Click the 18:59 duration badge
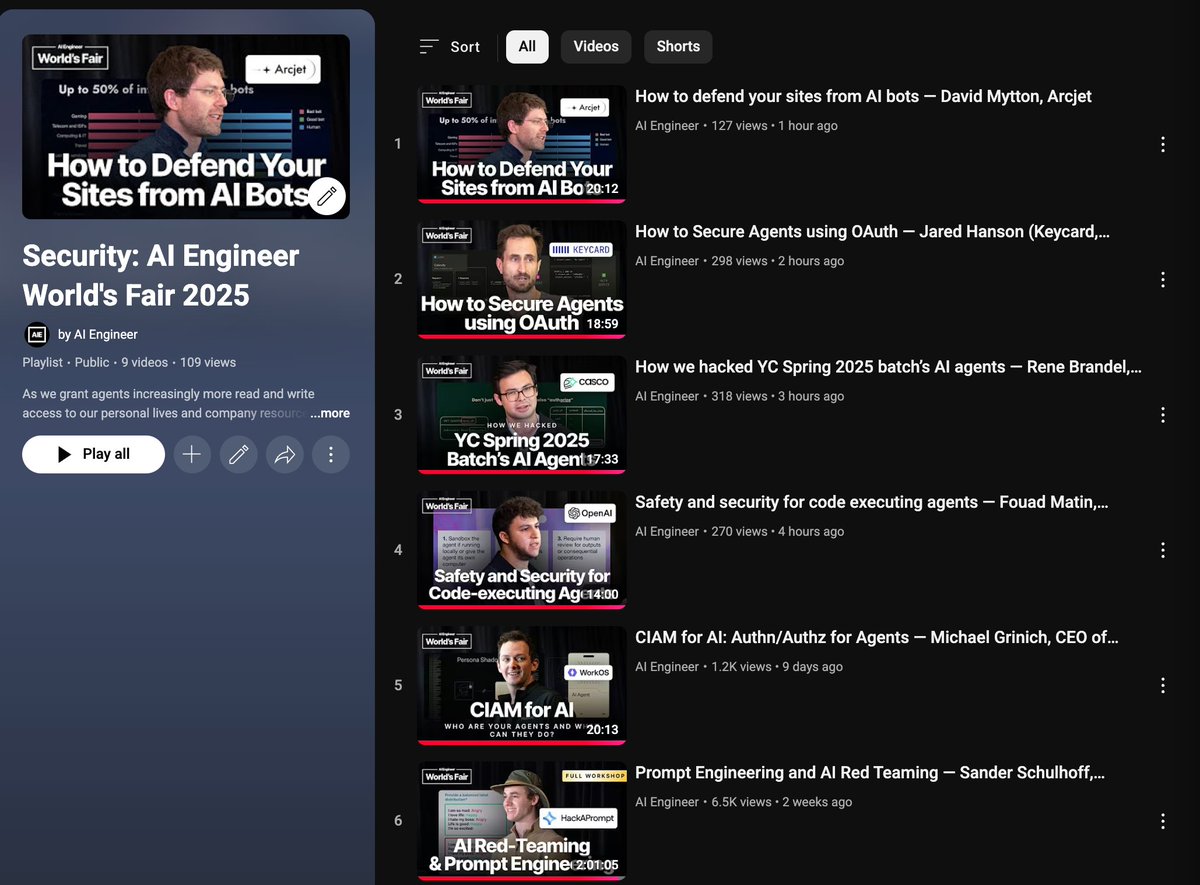 click(x=603, y=324)
